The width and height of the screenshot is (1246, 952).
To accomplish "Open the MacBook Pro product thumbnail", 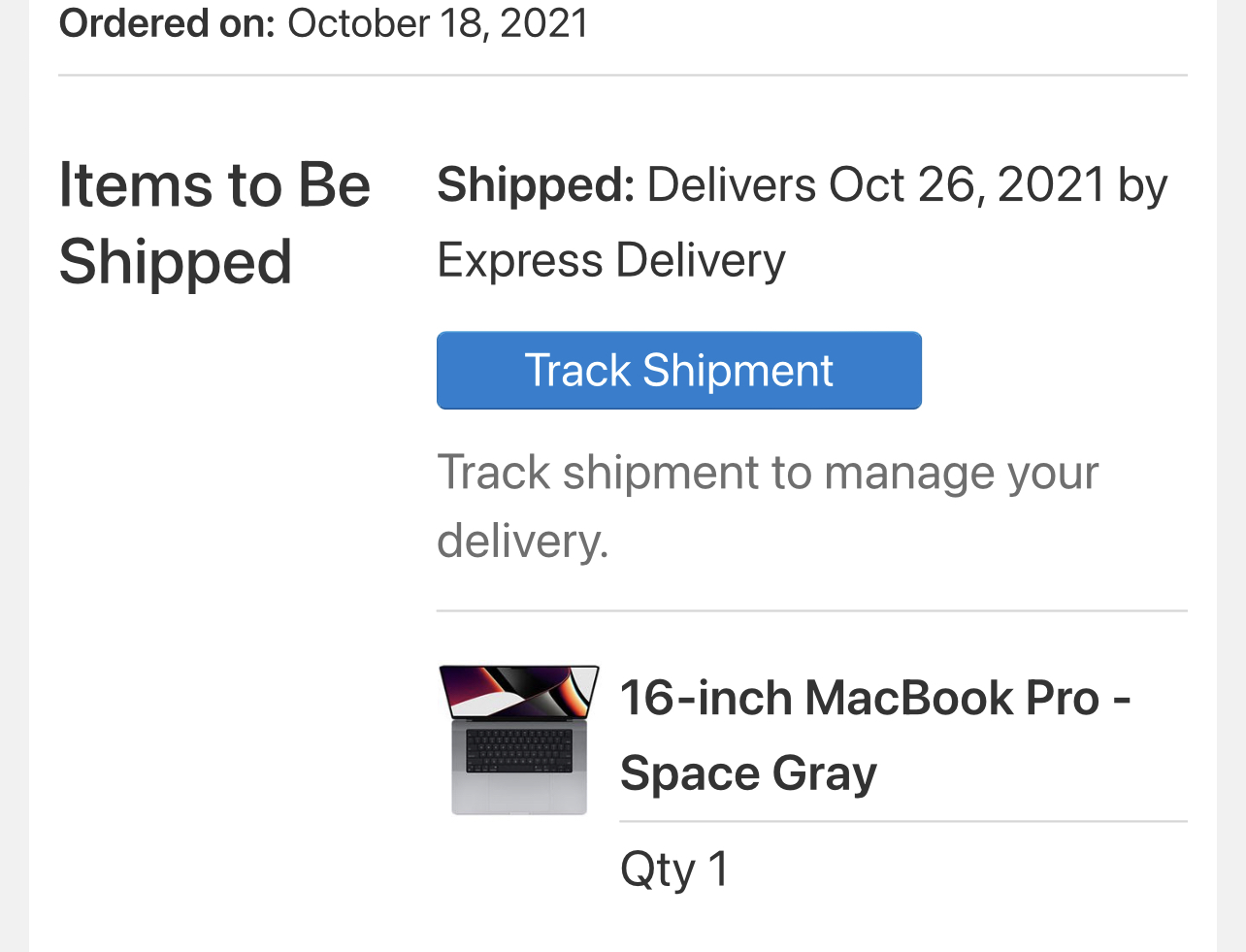I will pyautogui.click(x=519, y=739).
